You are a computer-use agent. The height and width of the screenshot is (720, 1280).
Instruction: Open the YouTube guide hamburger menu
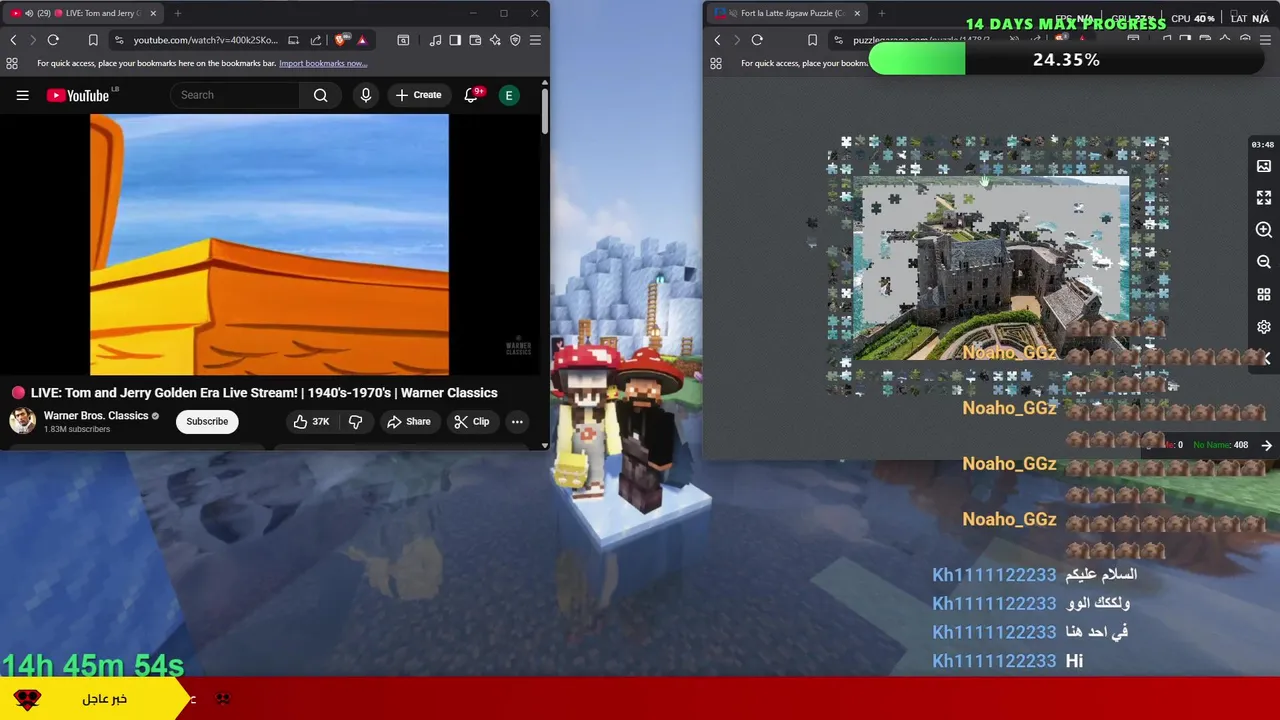(22, 95)
